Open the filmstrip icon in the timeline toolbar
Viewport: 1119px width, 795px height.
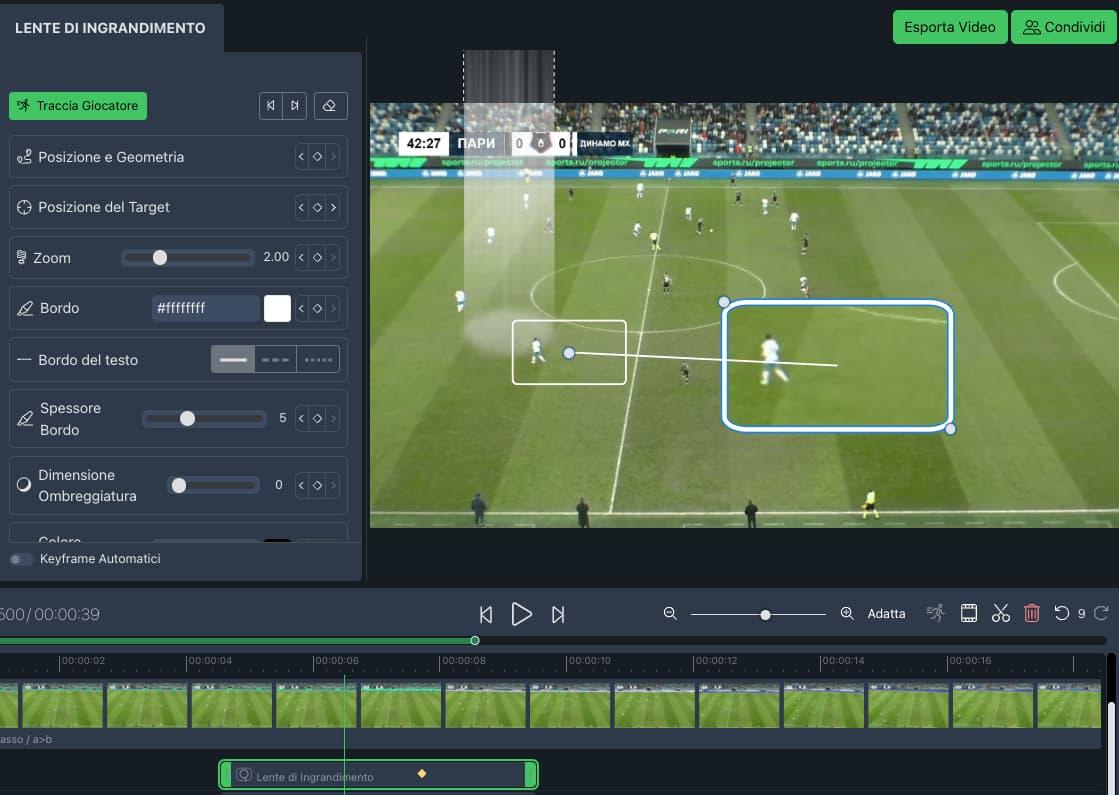click(968, 612)
